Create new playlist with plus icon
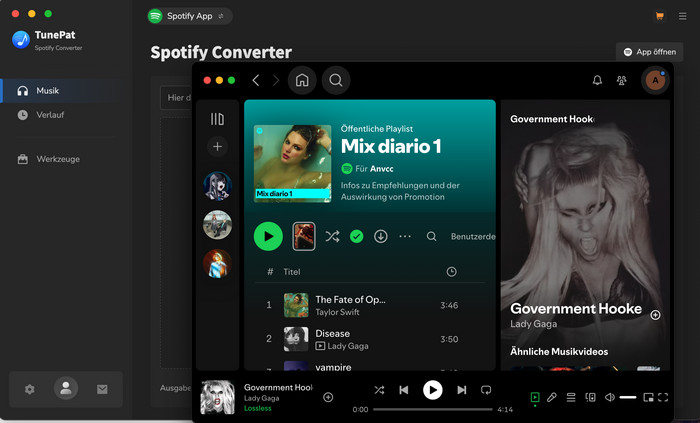This screenshot has width=700, height=423. 217,146
